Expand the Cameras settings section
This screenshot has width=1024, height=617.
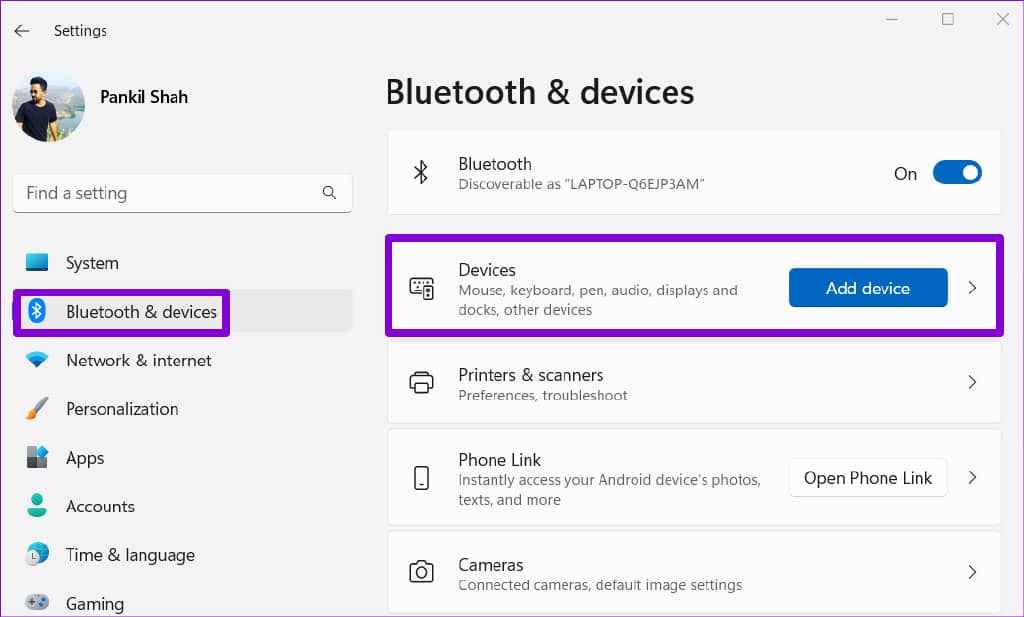click(971, 571)
